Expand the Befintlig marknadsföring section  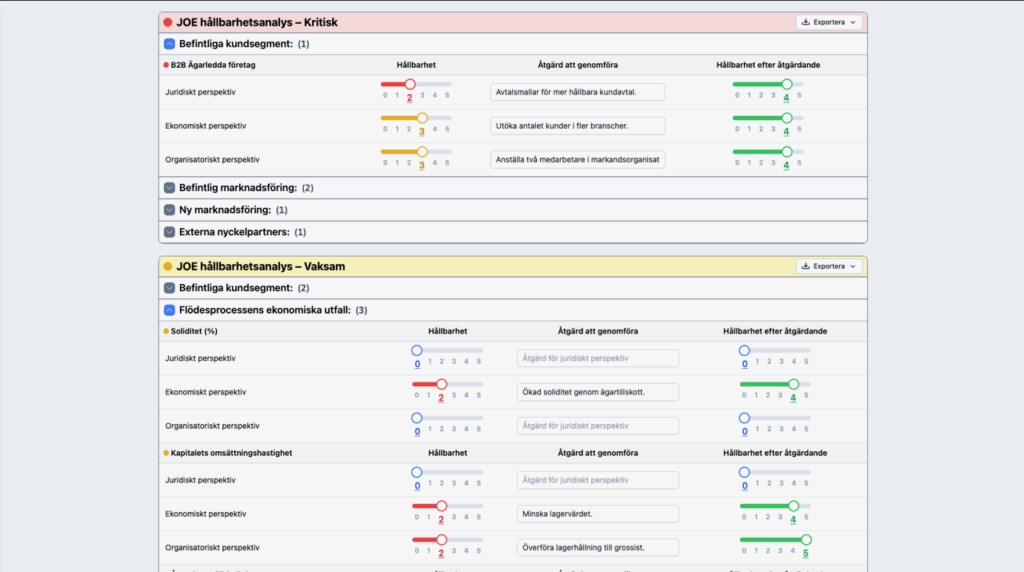(169, 188)
